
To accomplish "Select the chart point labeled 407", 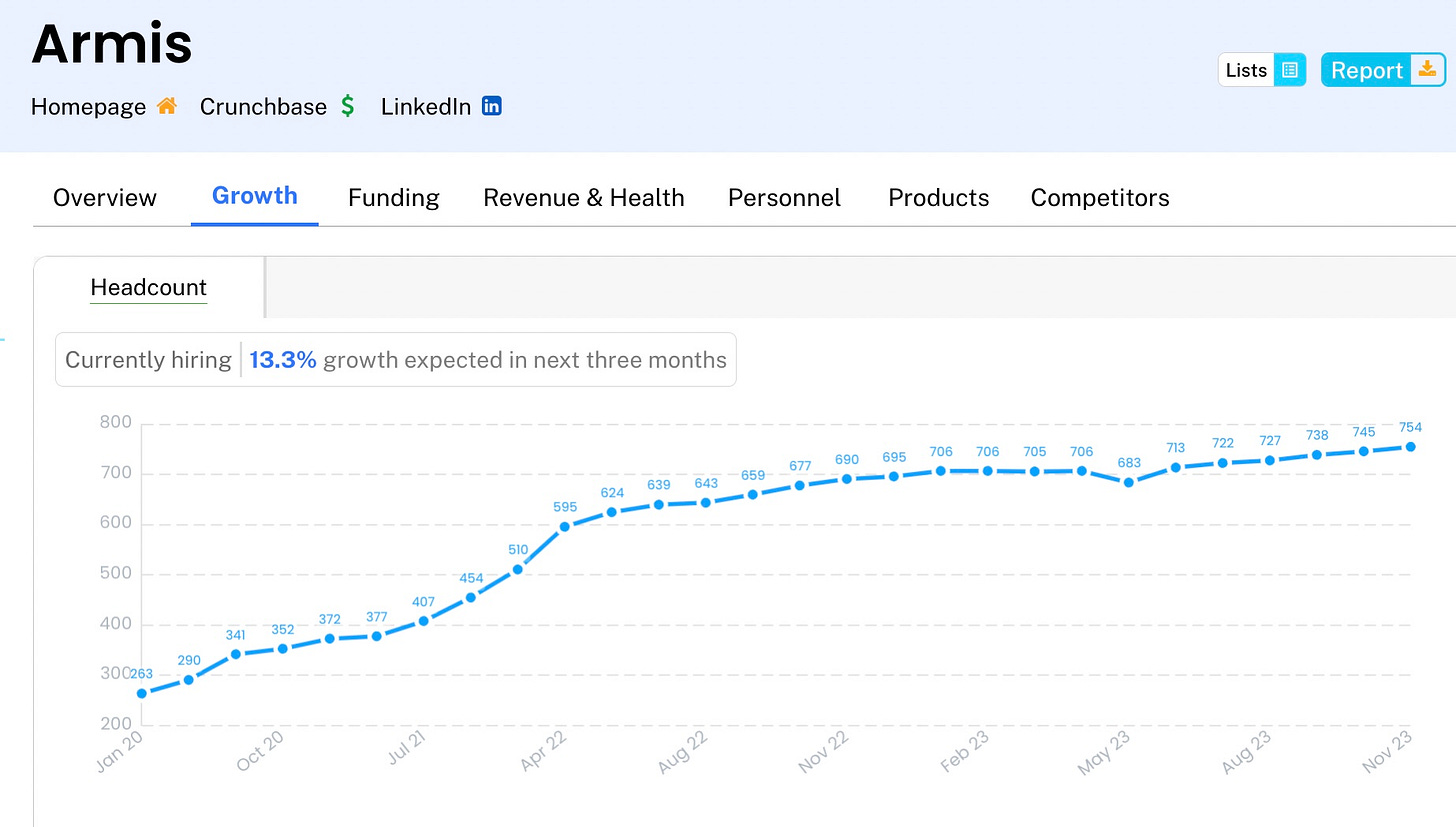I will [x=424, y=620].
